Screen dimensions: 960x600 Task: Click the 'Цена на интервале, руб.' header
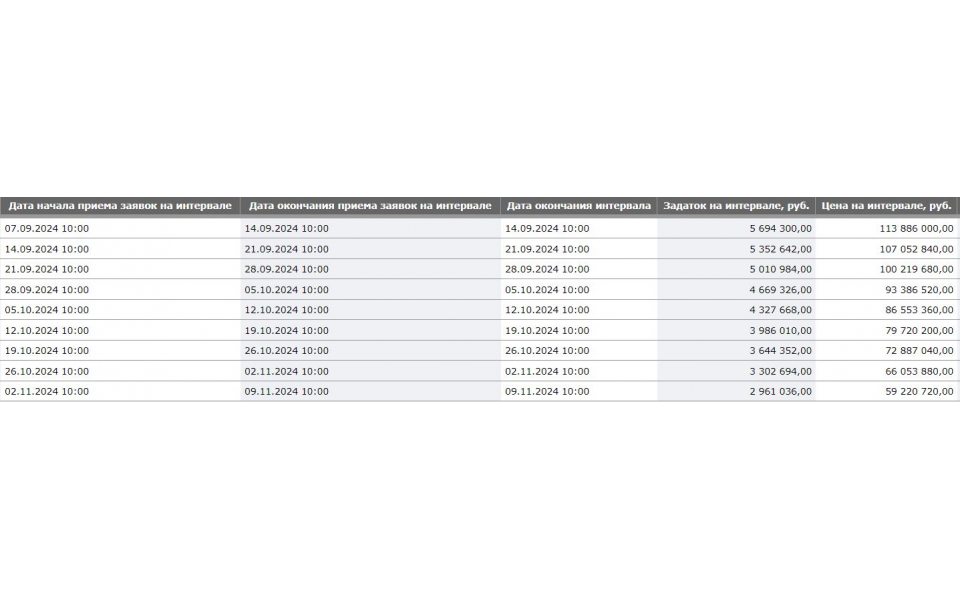(x=887, y=206)
